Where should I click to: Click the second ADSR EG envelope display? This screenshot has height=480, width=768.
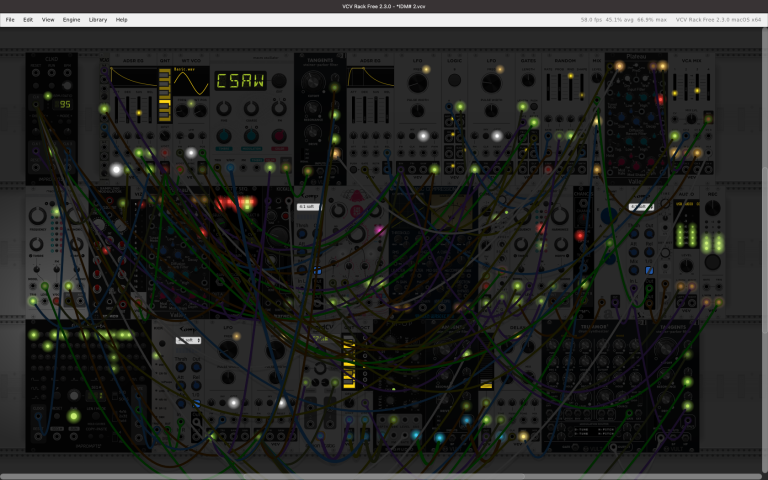point(371,77)
